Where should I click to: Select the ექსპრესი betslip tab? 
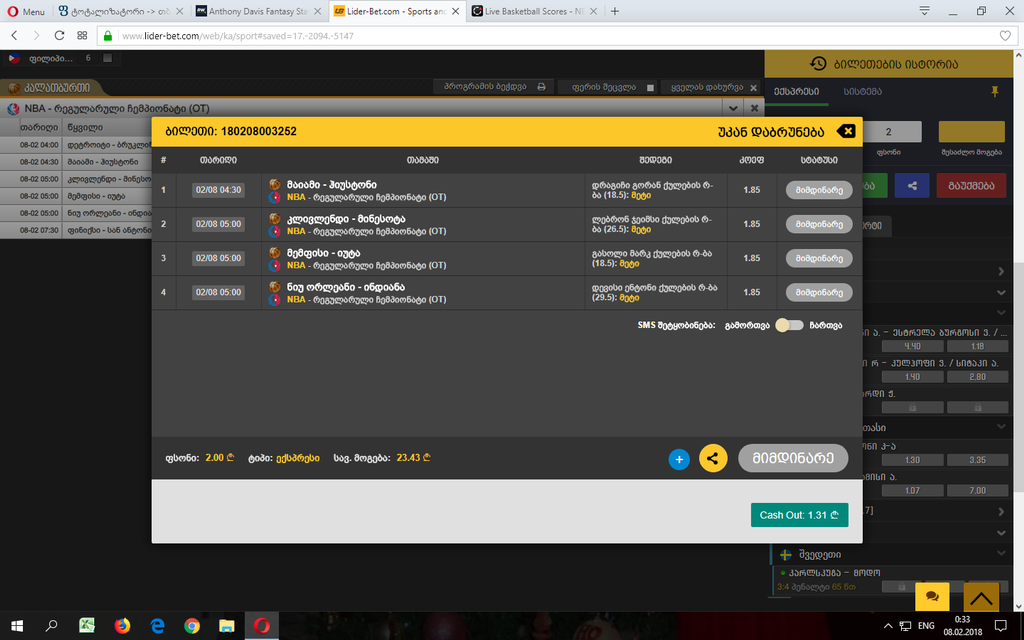[796, 91]
